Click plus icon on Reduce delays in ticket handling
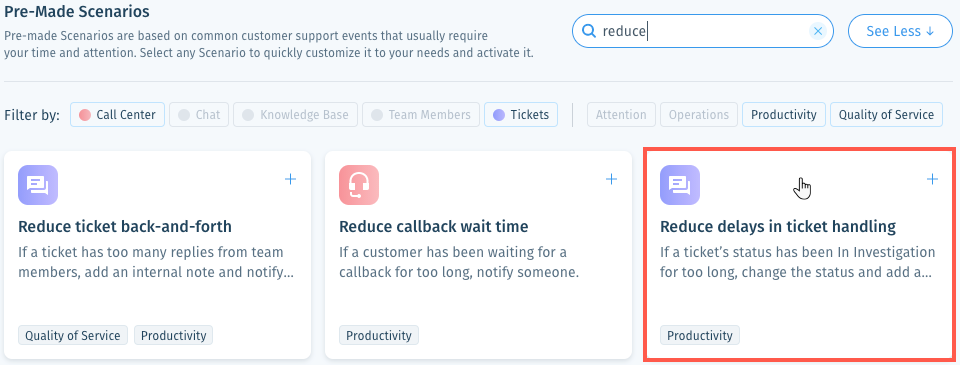Image resolution: width=960 pixels, height=365 pixels. [932, 179]
